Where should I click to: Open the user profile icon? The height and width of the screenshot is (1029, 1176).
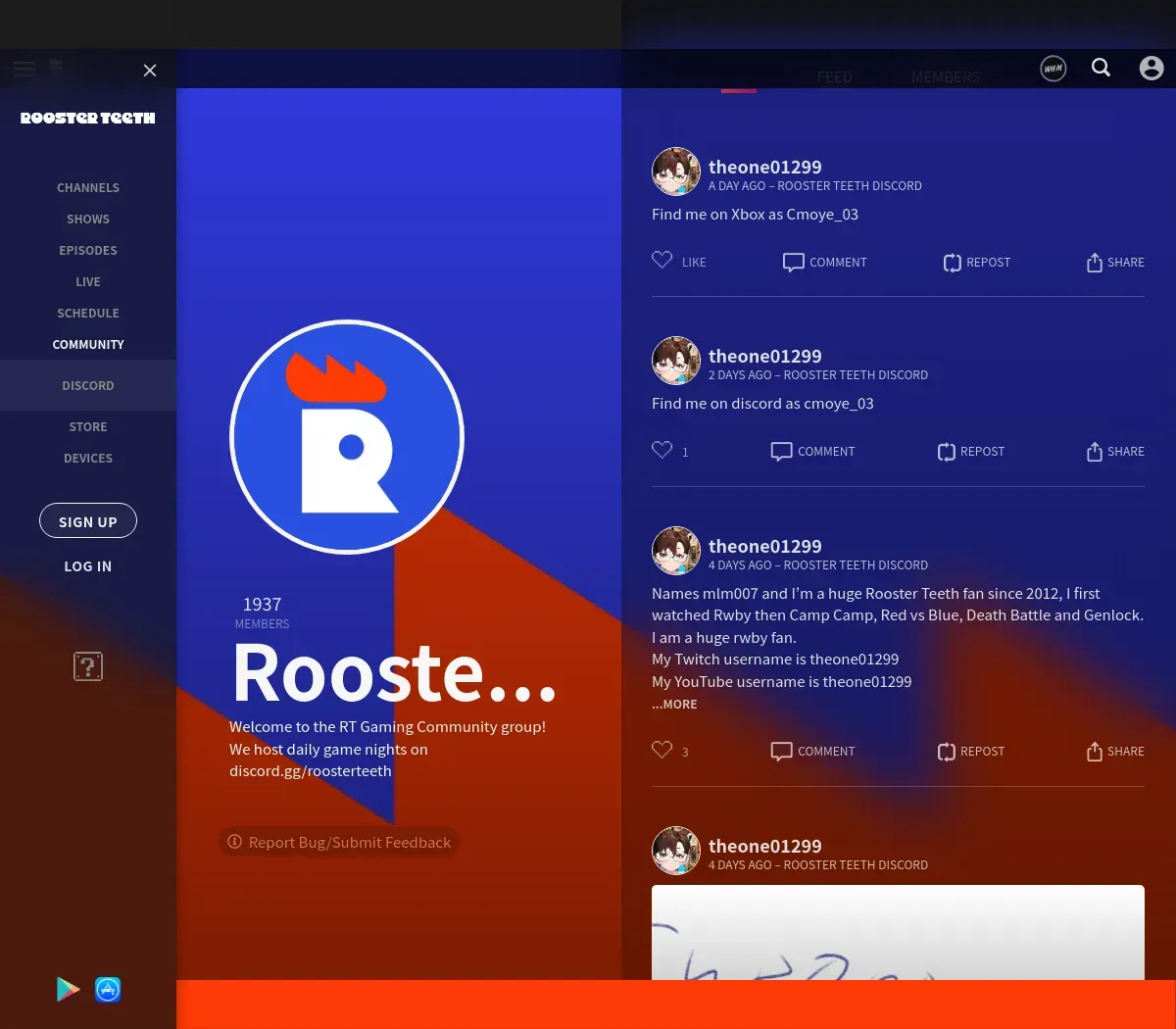(x=1151, y=68)
